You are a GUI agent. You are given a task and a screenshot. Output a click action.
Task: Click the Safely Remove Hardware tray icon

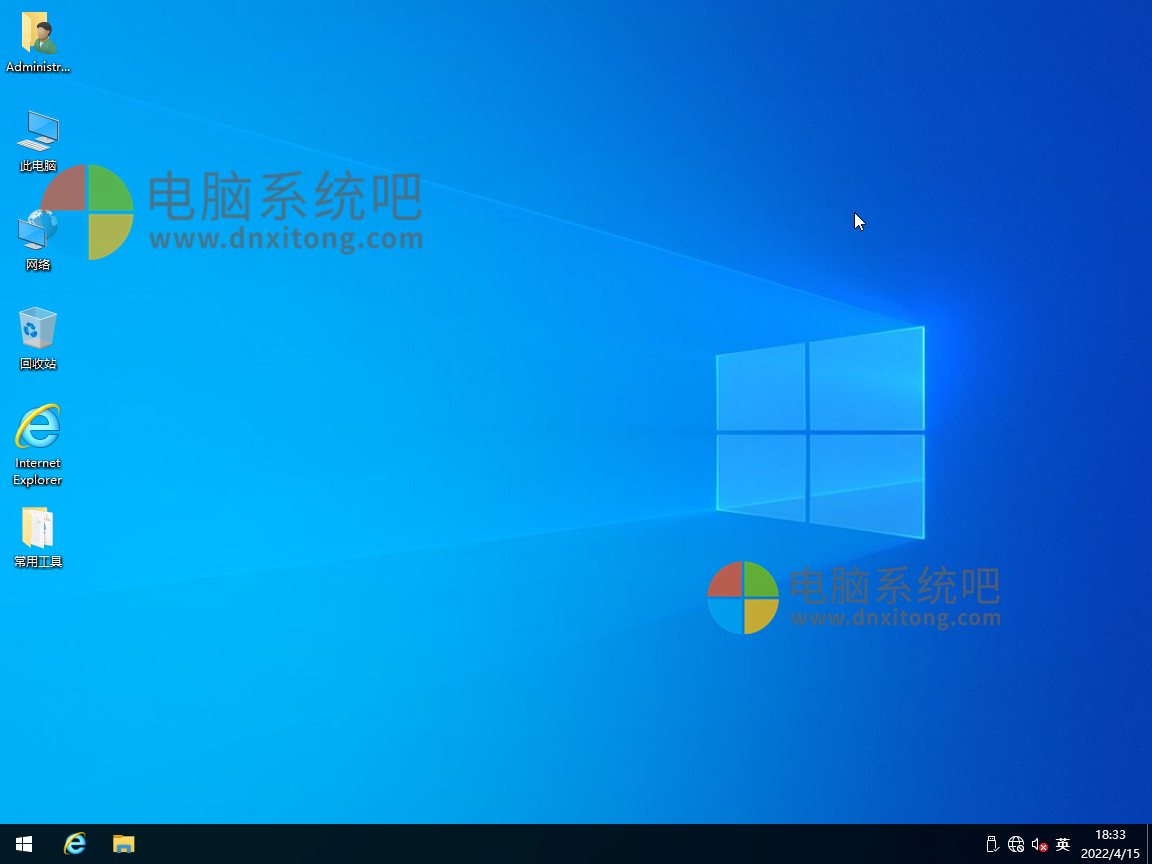[992, 843]
